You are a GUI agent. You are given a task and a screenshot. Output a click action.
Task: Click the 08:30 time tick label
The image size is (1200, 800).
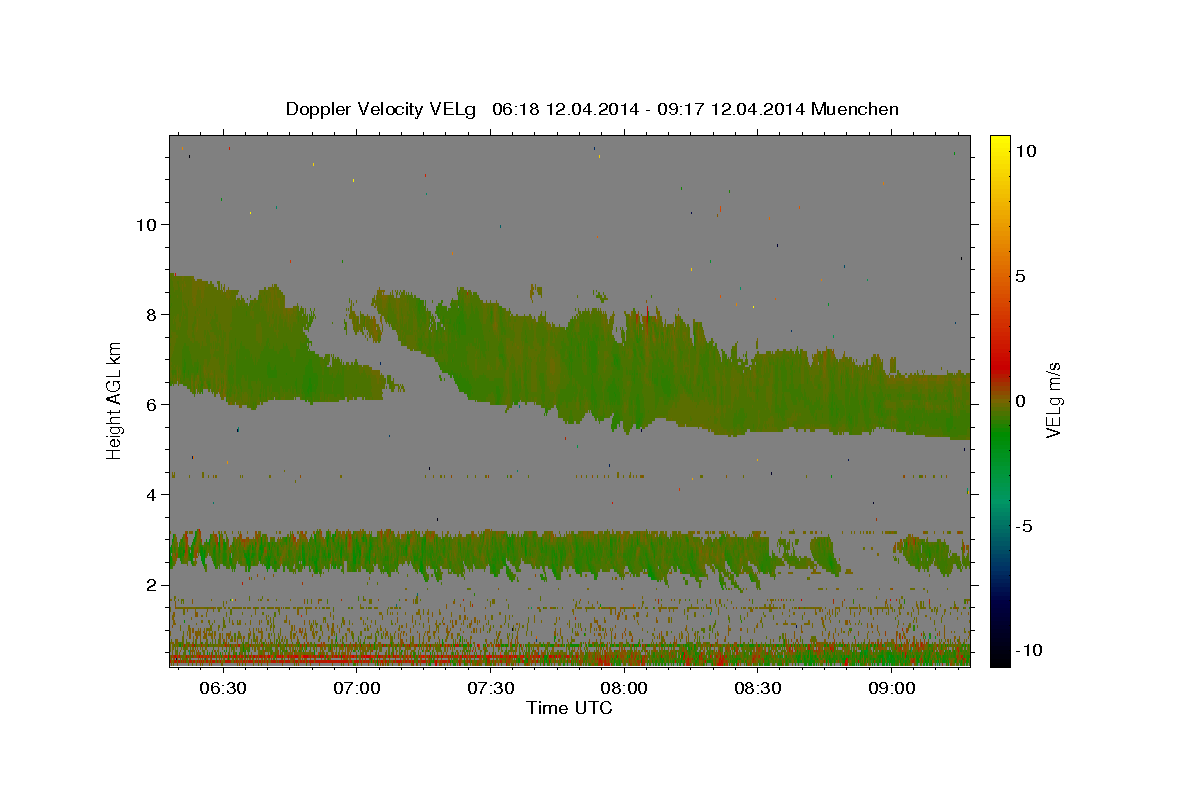(x=758, y=689)
